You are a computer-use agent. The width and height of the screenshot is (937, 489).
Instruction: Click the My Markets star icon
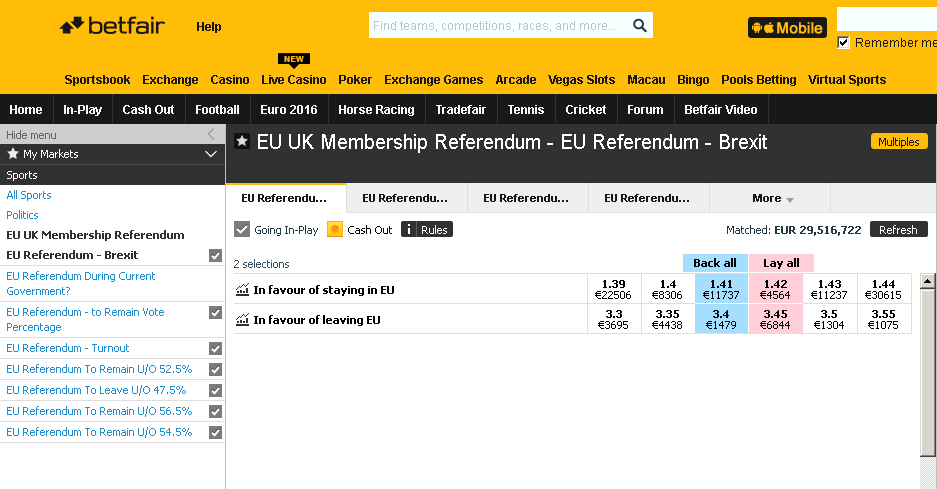tap(13, 154)
